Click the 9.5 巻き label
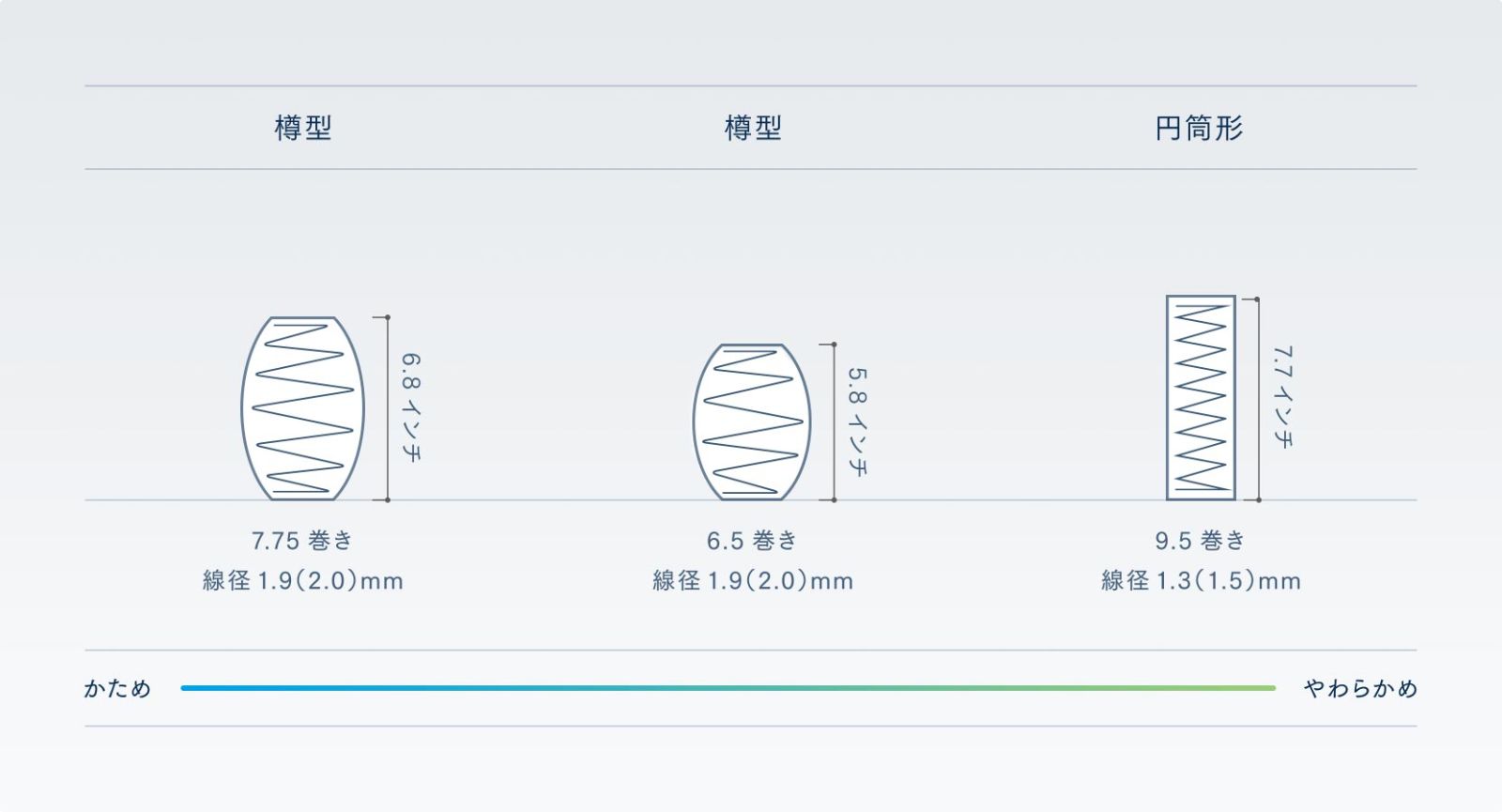The image size is (1502, 812). coord(1201,541)
